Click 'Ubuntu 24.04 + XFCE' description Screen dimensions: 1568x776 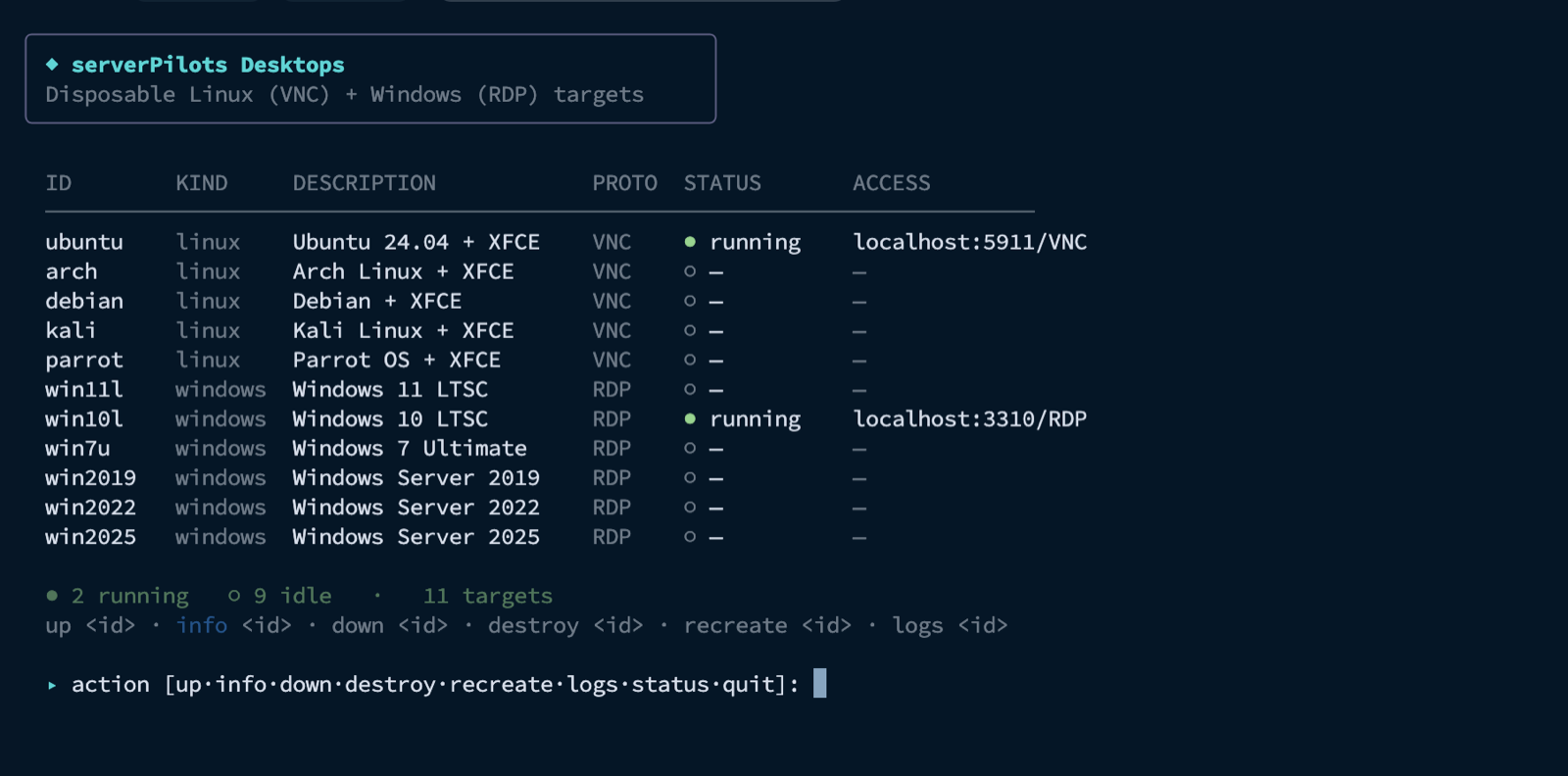416,242
